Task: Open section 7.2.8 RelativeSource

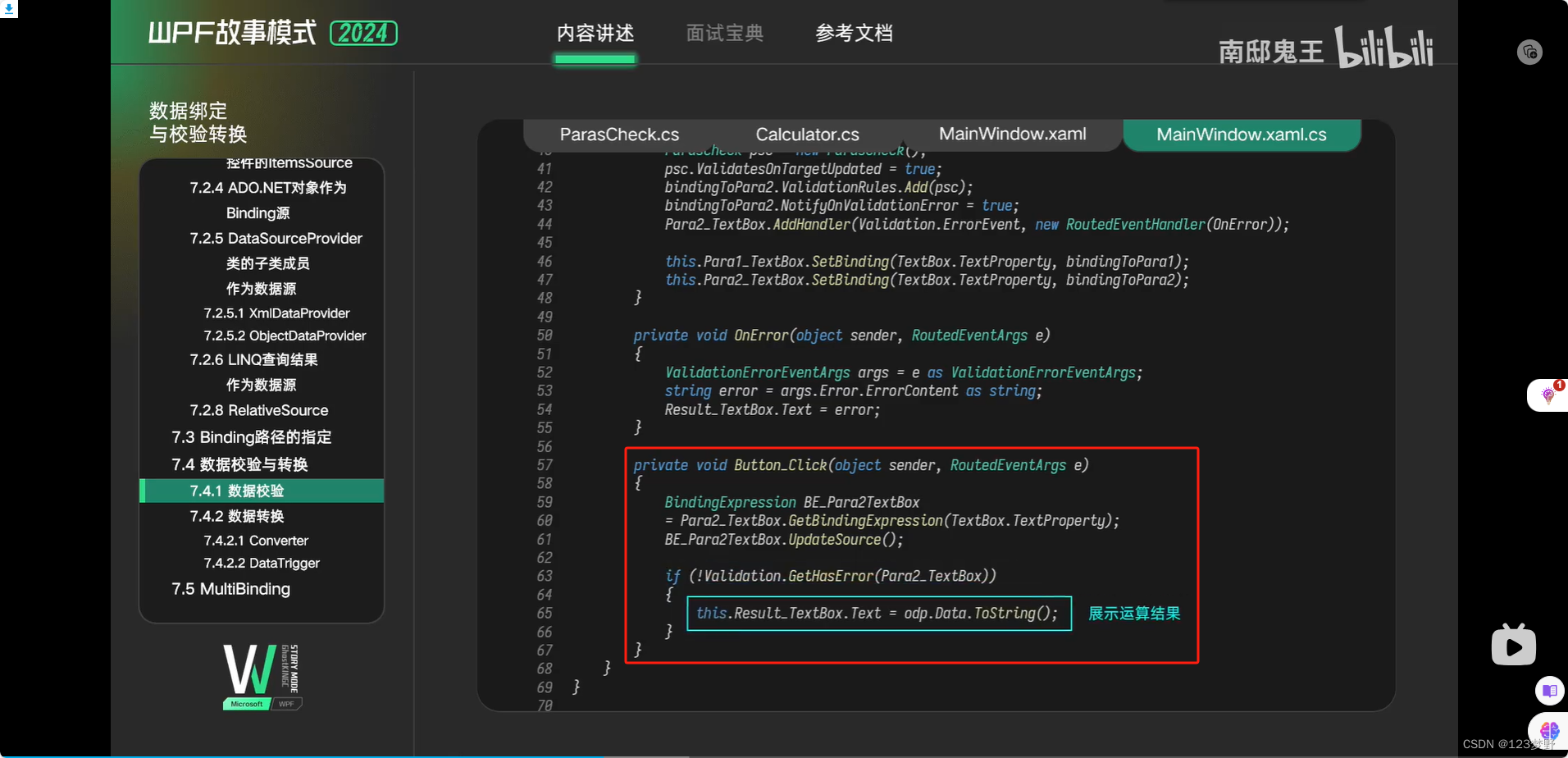Action: click(258, 410)
